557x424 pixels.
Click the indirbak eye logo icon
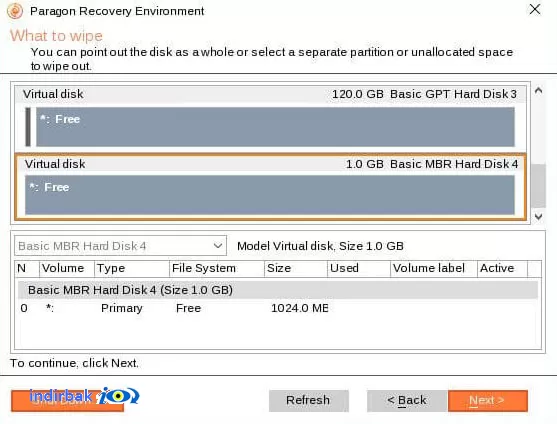pyautogui.click(x=119, y=395)
